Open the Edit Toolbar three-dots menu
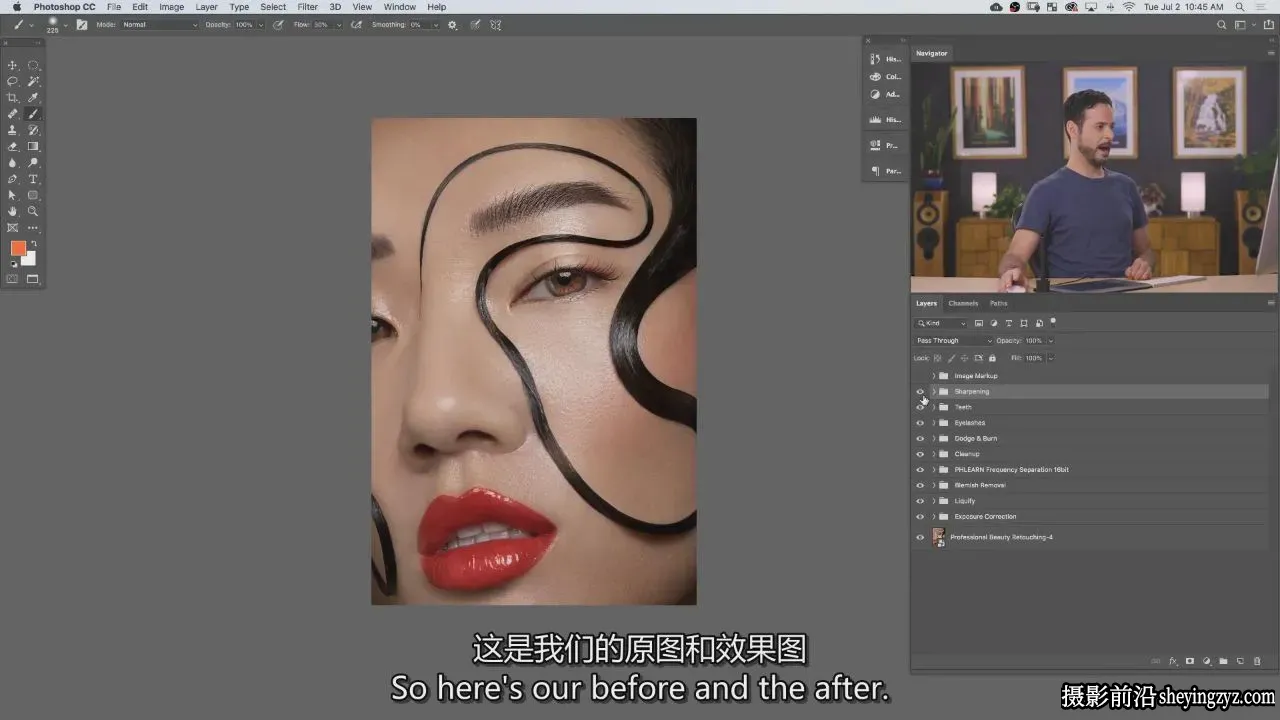 pyautogui.click(x=33, y=228)
